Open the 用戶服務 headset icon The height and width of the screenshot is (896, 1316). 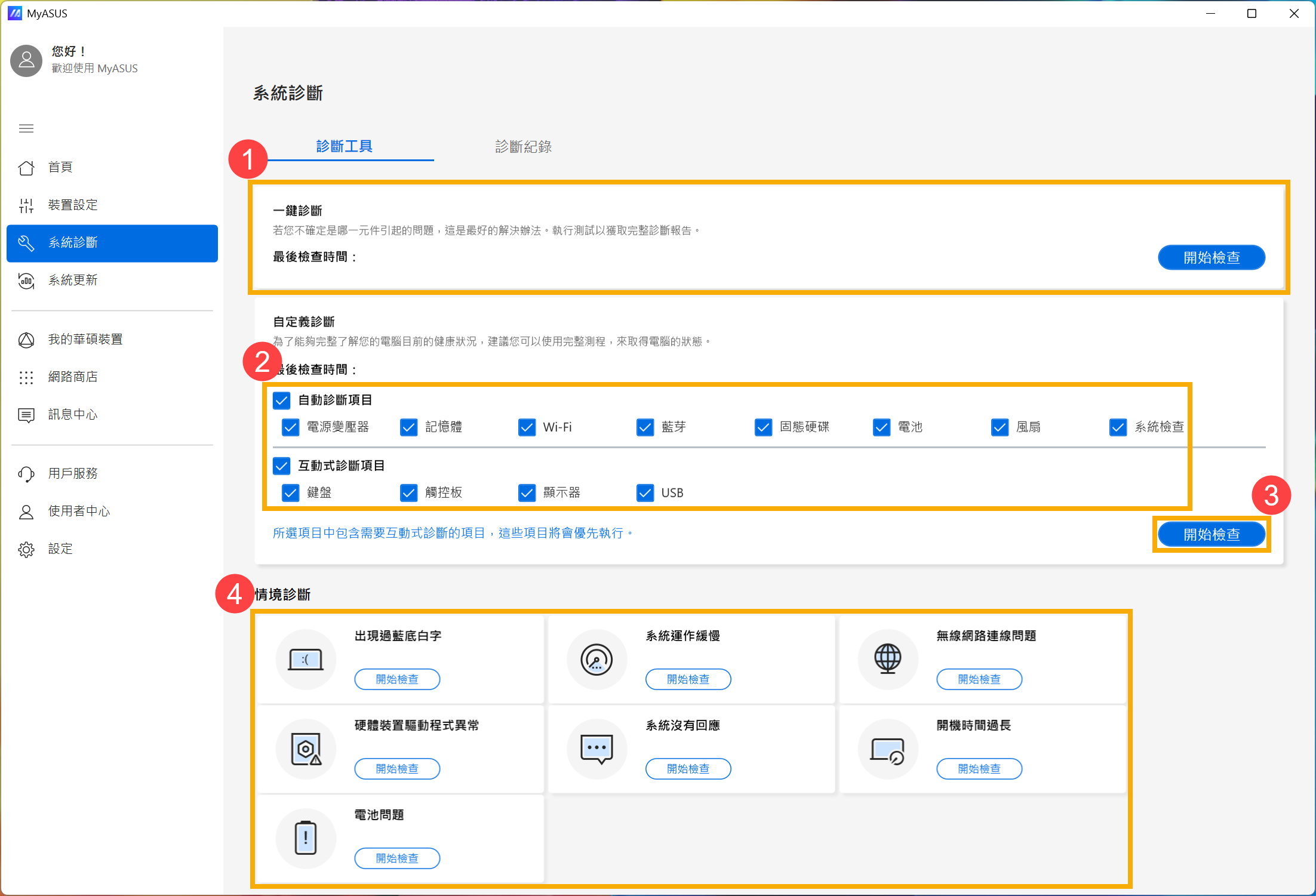tap(26, 474)
